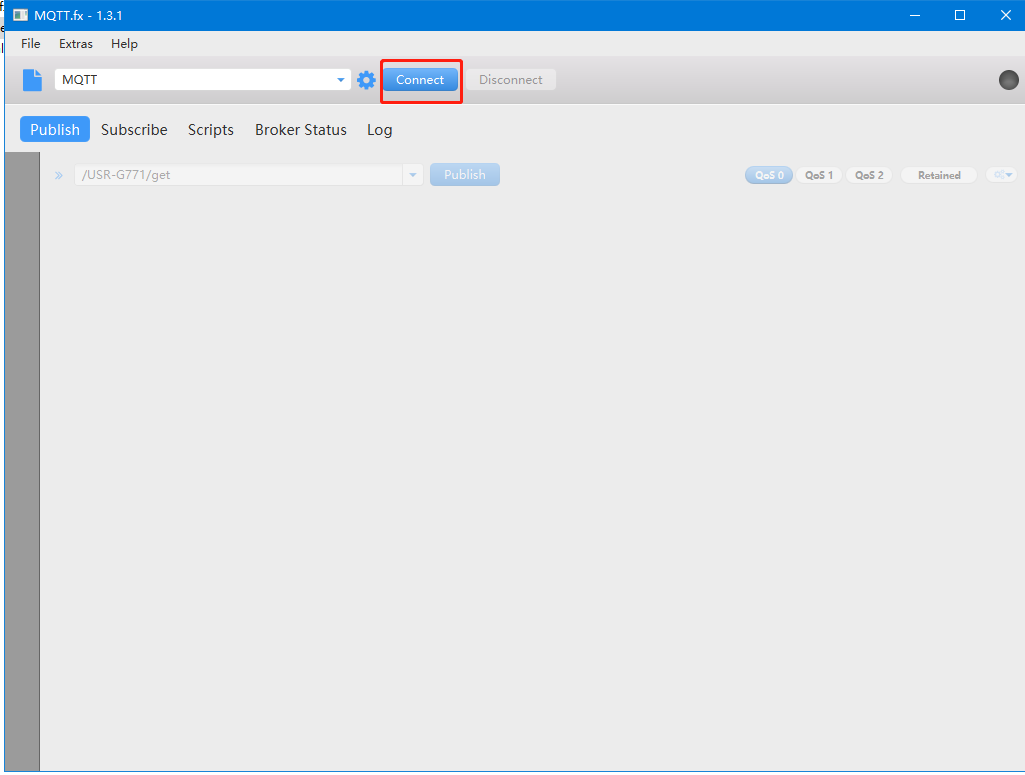Click the Publish button beside topic field
The image size is (1025, 775).
pos(465,174)
